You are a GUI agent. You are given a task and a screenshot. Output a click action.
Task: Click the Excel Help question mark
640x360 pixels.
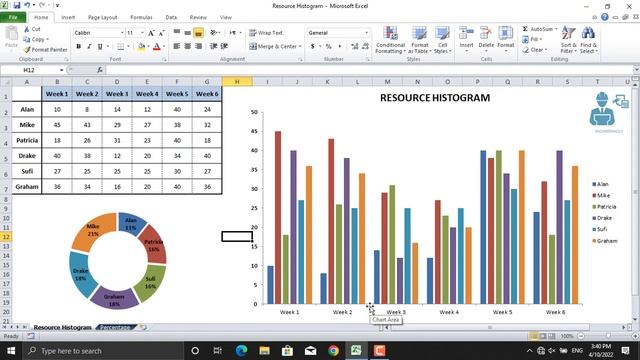click(604, 17)
